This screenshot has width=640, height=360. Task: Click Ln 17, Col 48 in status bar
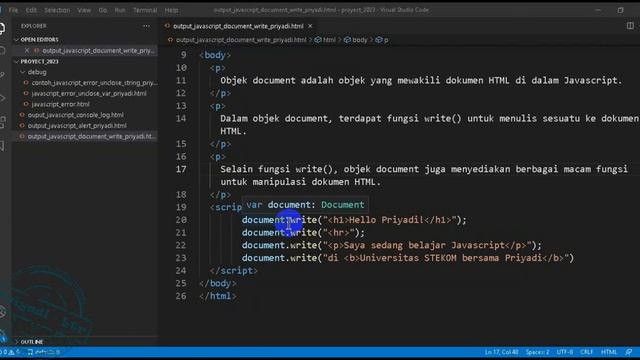point(501,352)
